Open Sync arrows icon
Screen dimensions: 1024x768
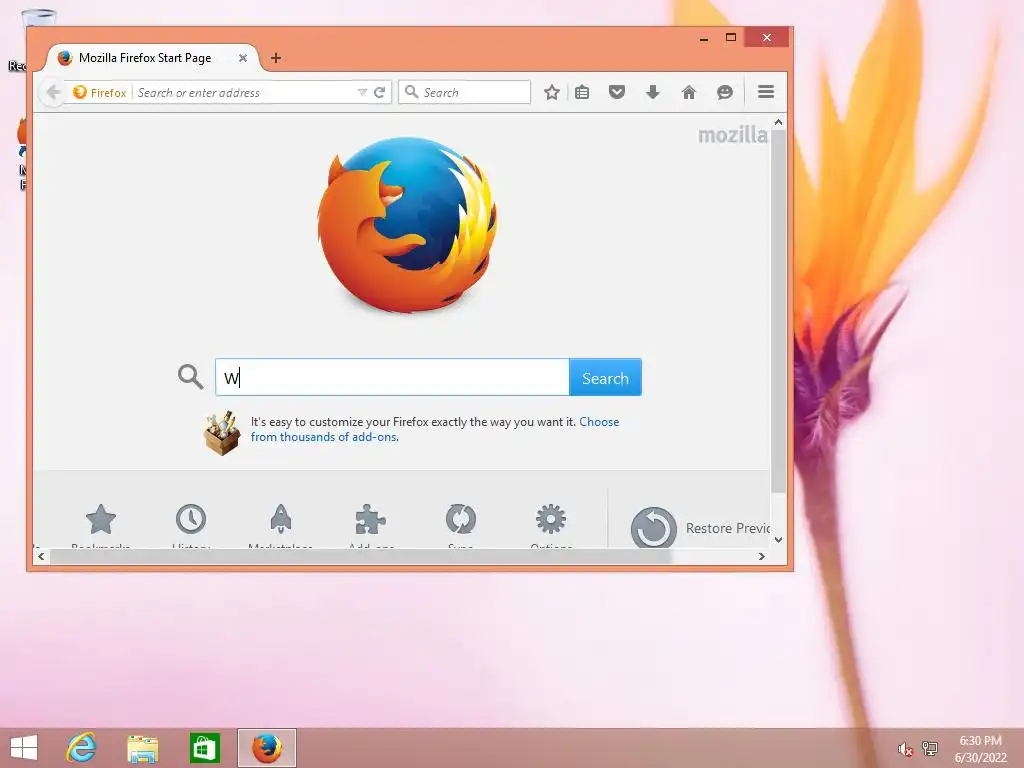tap(461, 519)
